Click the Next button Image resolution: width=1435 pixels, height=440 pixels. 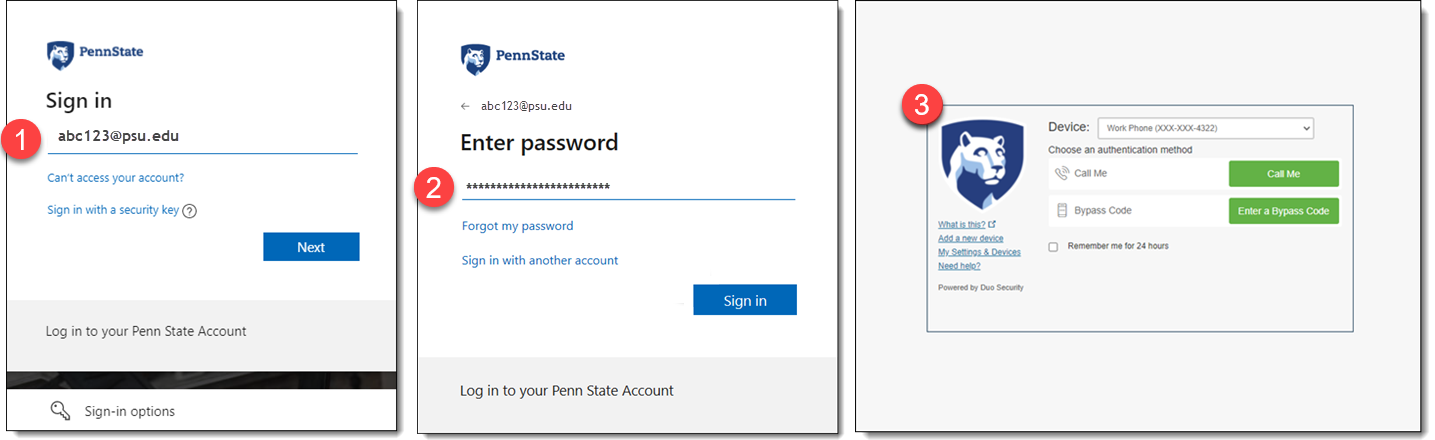coord(311,247)
